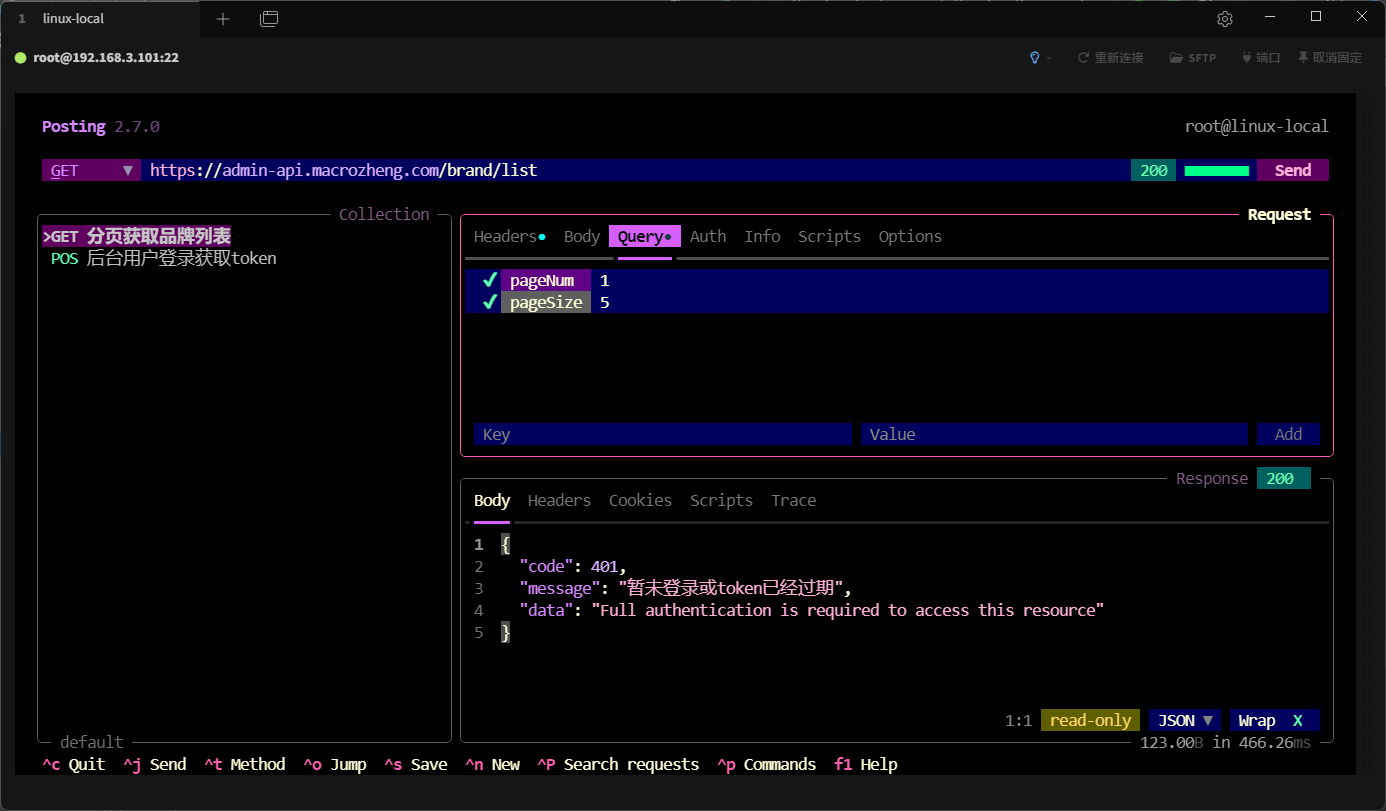Toggle the pageSize parameter checkmark
This screenshot has height=811, width=1386.
(489, 302)
